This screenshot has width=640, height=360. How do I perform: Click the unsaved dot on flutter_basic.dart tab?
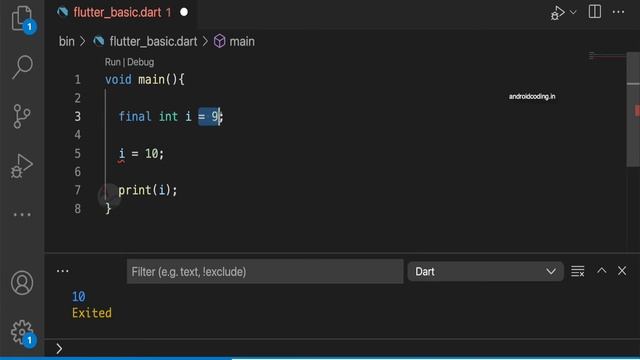click(x=184, y=12)
